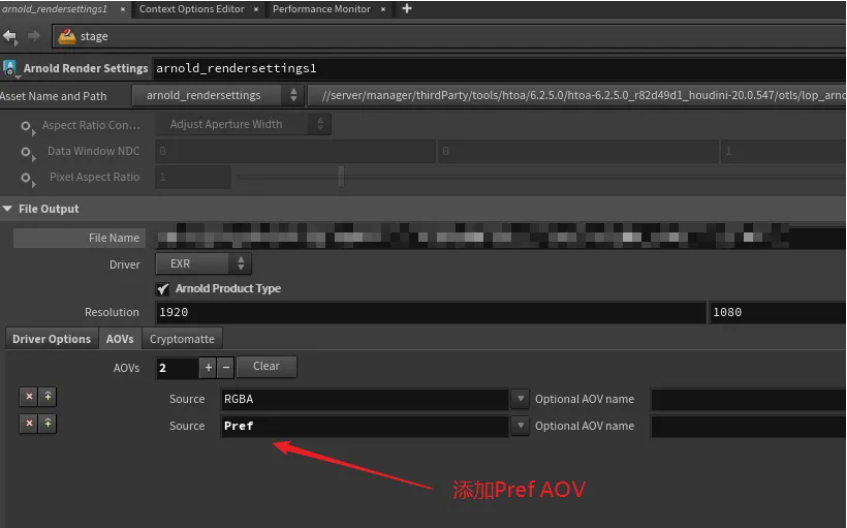Click the Pref Source field

coord(365,426)
